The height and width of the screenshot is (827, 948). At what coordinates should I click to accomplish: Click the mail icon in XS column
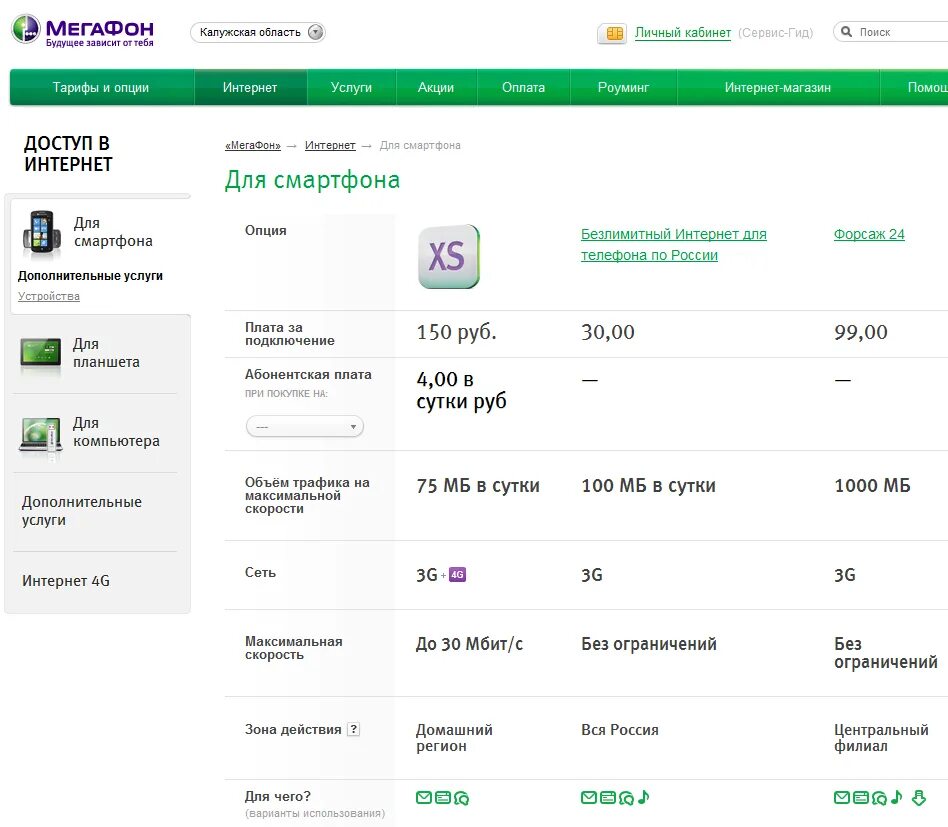coord(424,797)
